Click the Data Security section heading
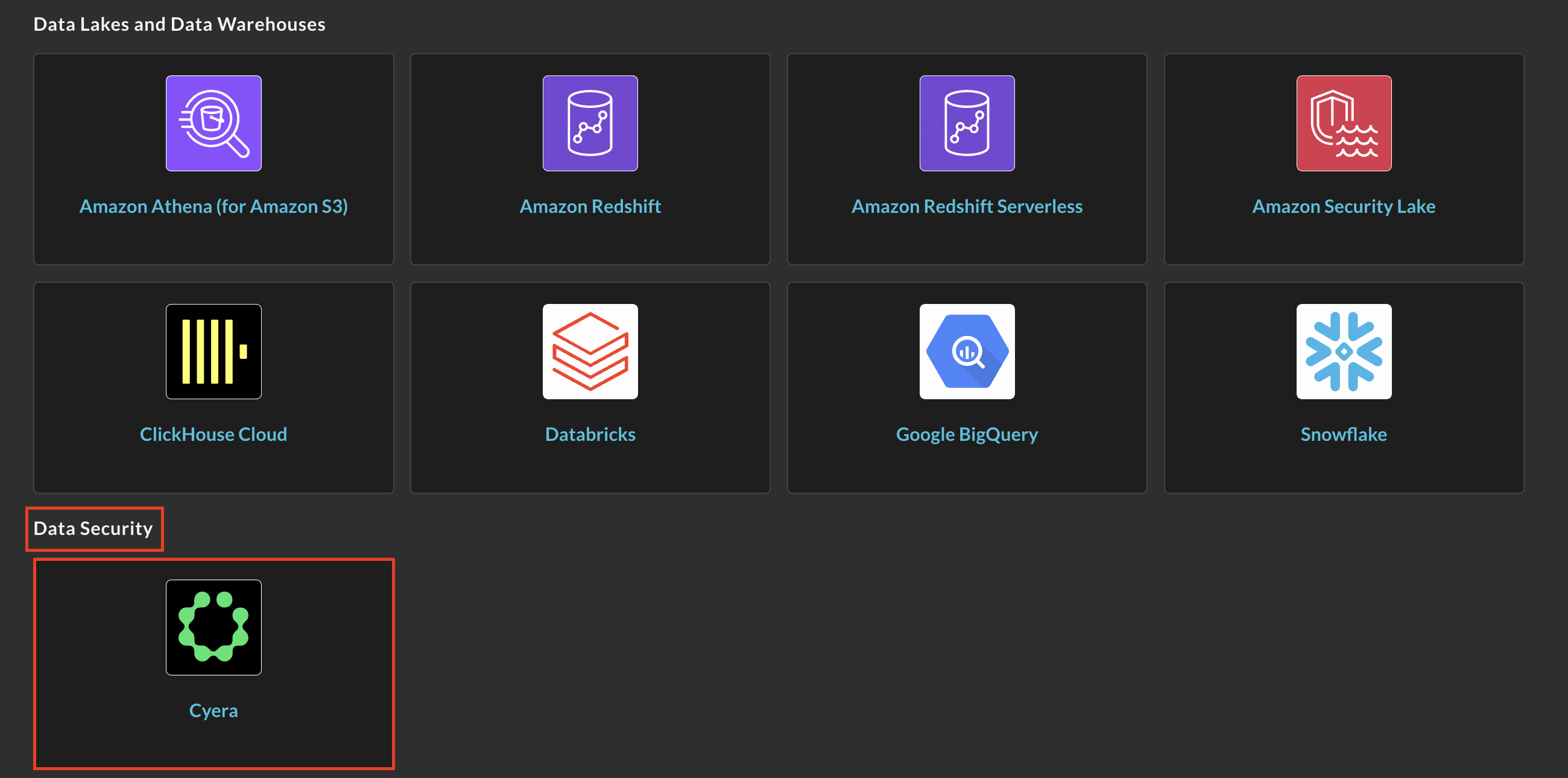The image size is (1568, 778). tap(93, 528)
